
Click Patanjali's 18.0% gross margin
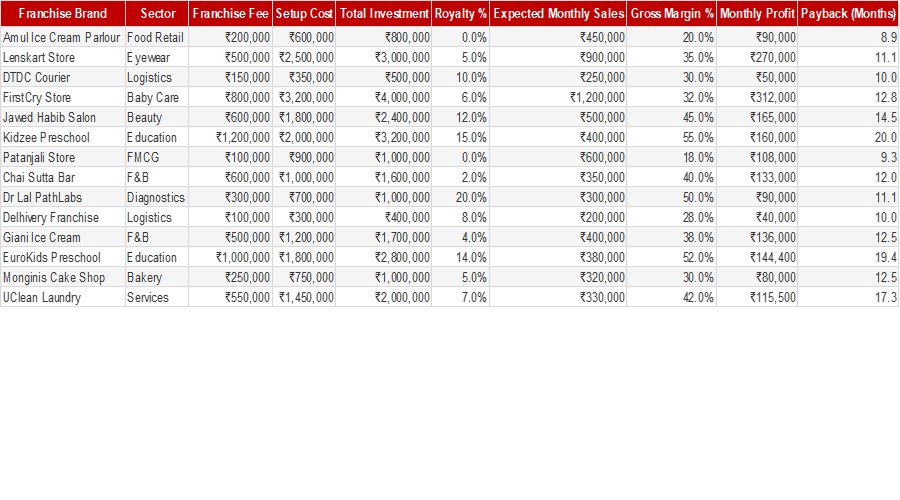pyautogui.click(x=672, y=157)
